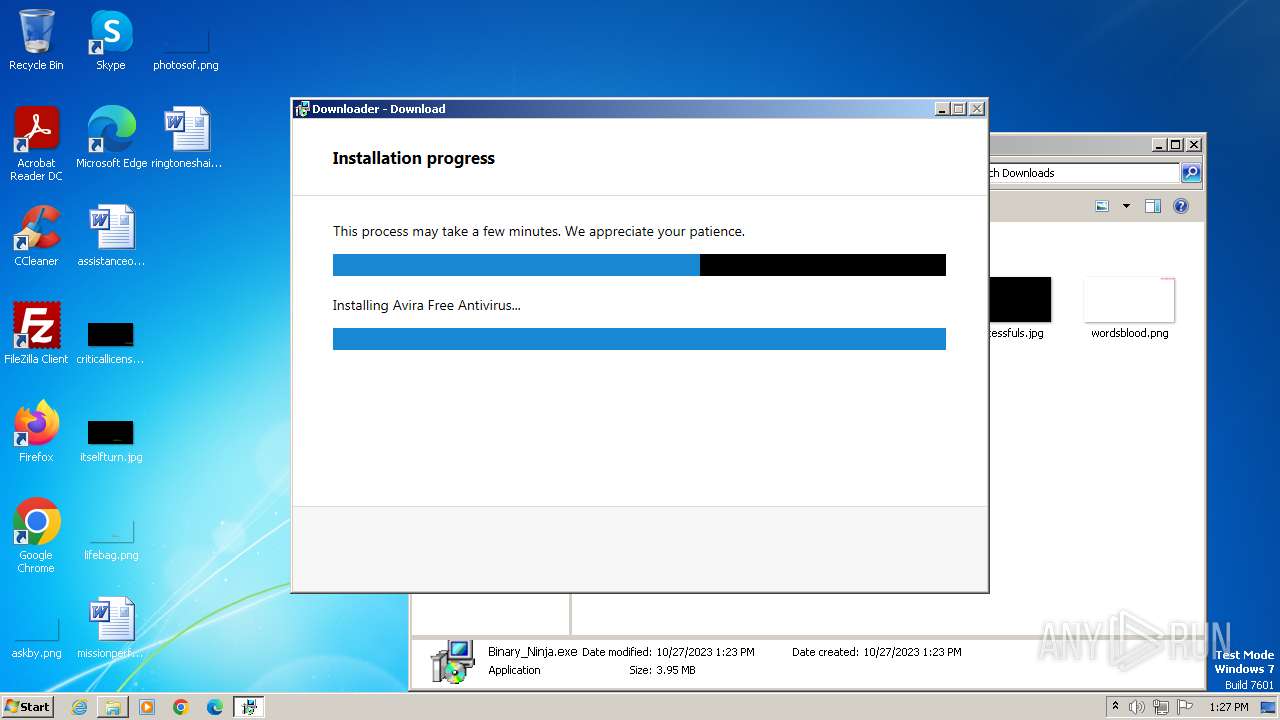
Task: Change view icon in Explorer window
Action: (x=1102, y=206)
